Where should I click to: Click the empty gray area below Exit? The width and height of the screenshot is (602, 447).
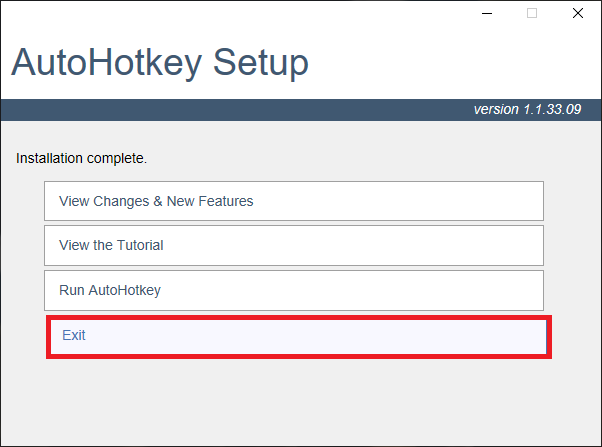click(301, 402)
